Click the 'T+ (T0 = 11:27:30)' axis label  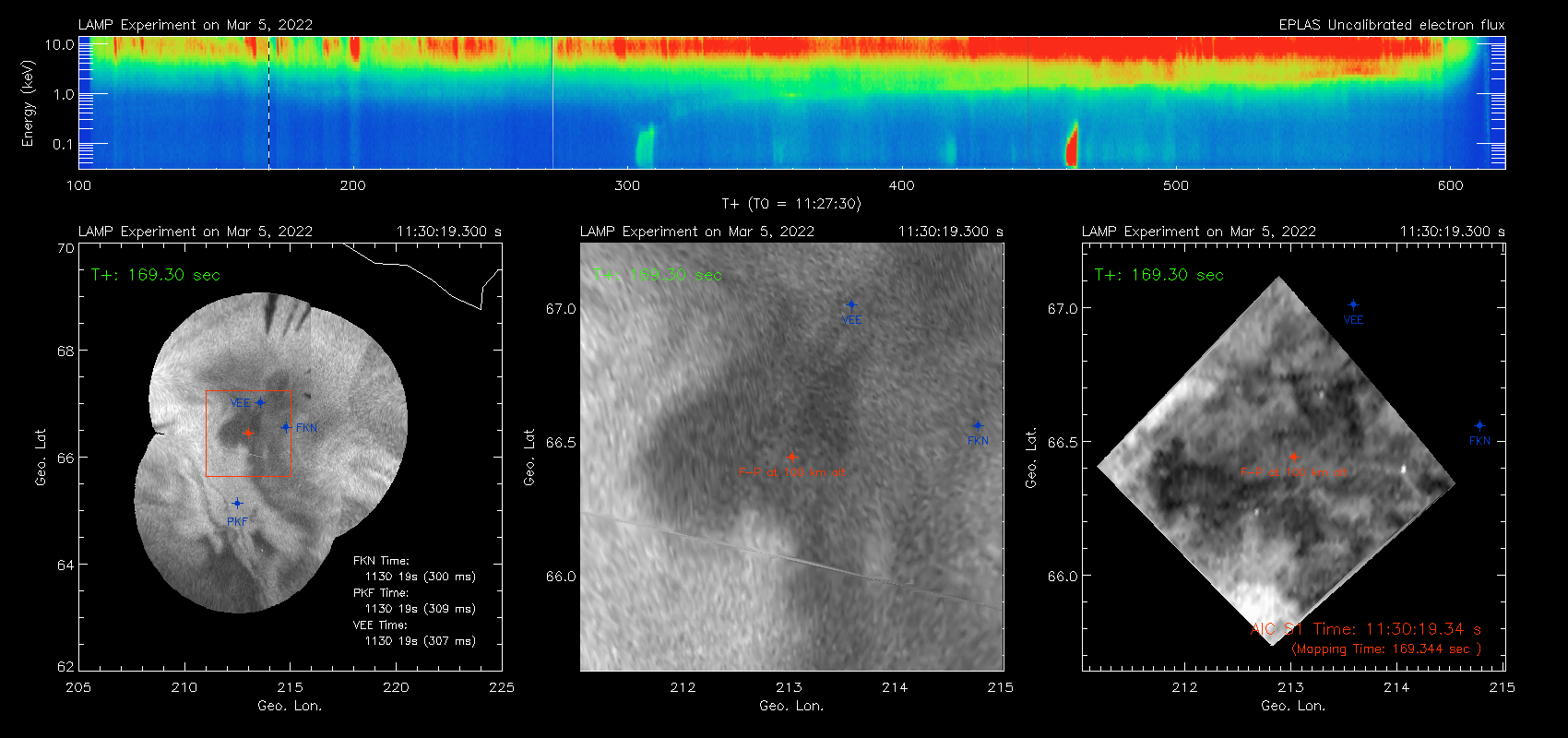(791, 204)
